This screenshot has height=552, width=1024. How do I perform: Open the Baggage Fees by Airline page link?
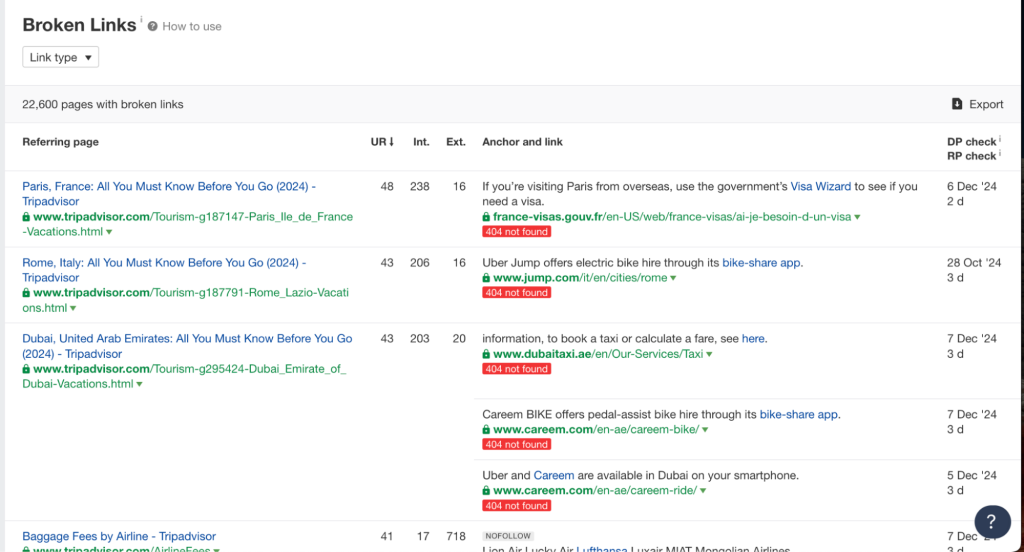(x=119, y=537)
